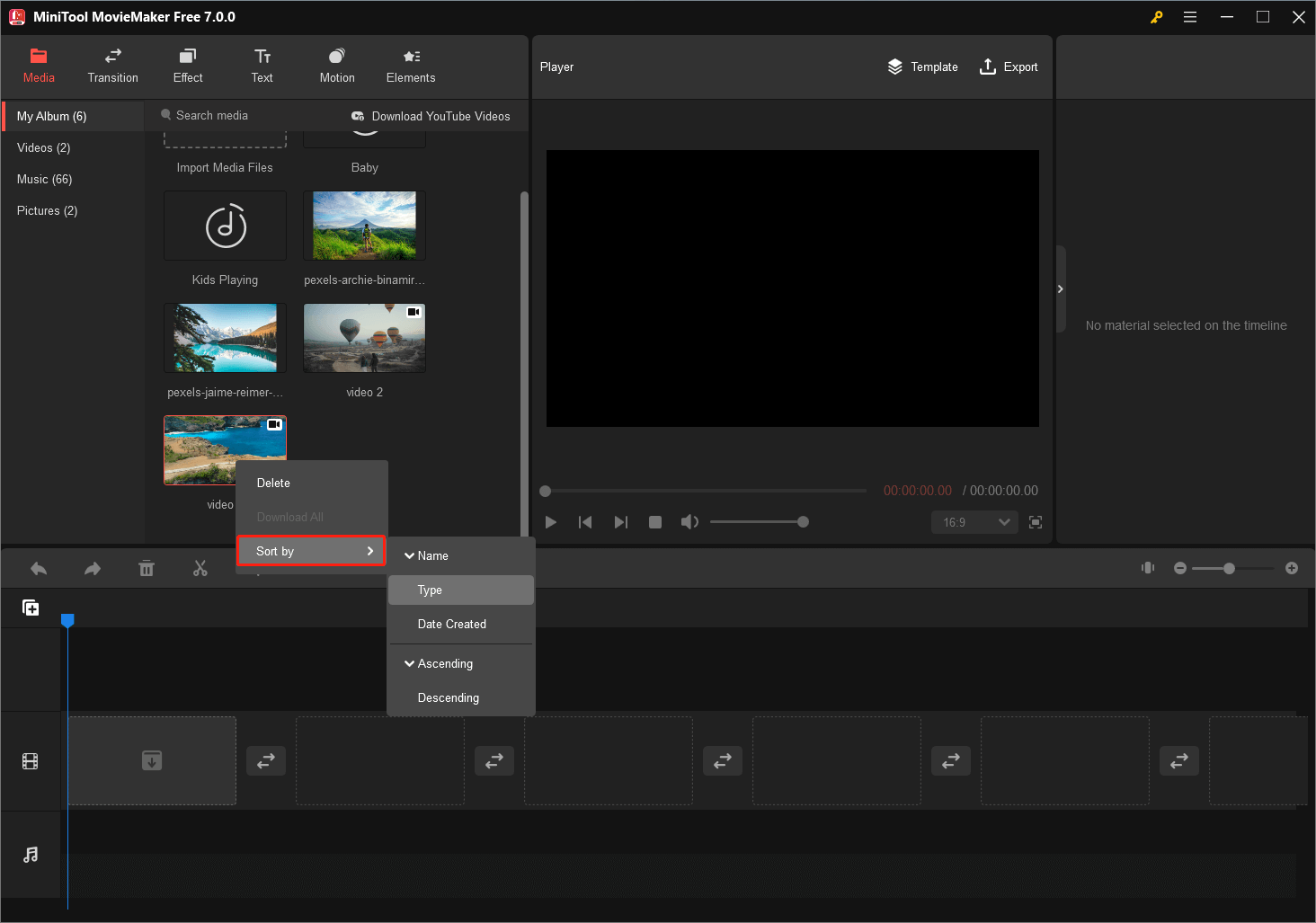Click the video track icon

[x=31, y=761]
